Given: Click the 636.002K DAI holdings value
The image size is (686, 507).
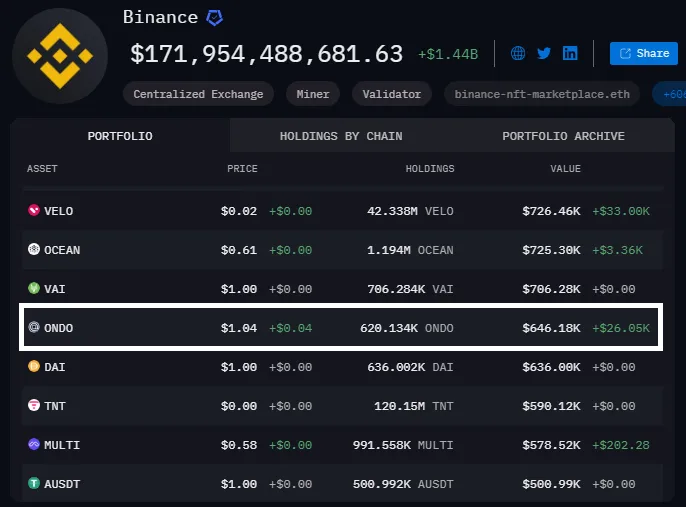Looking at the screenshot, I should tap(410, 367).
